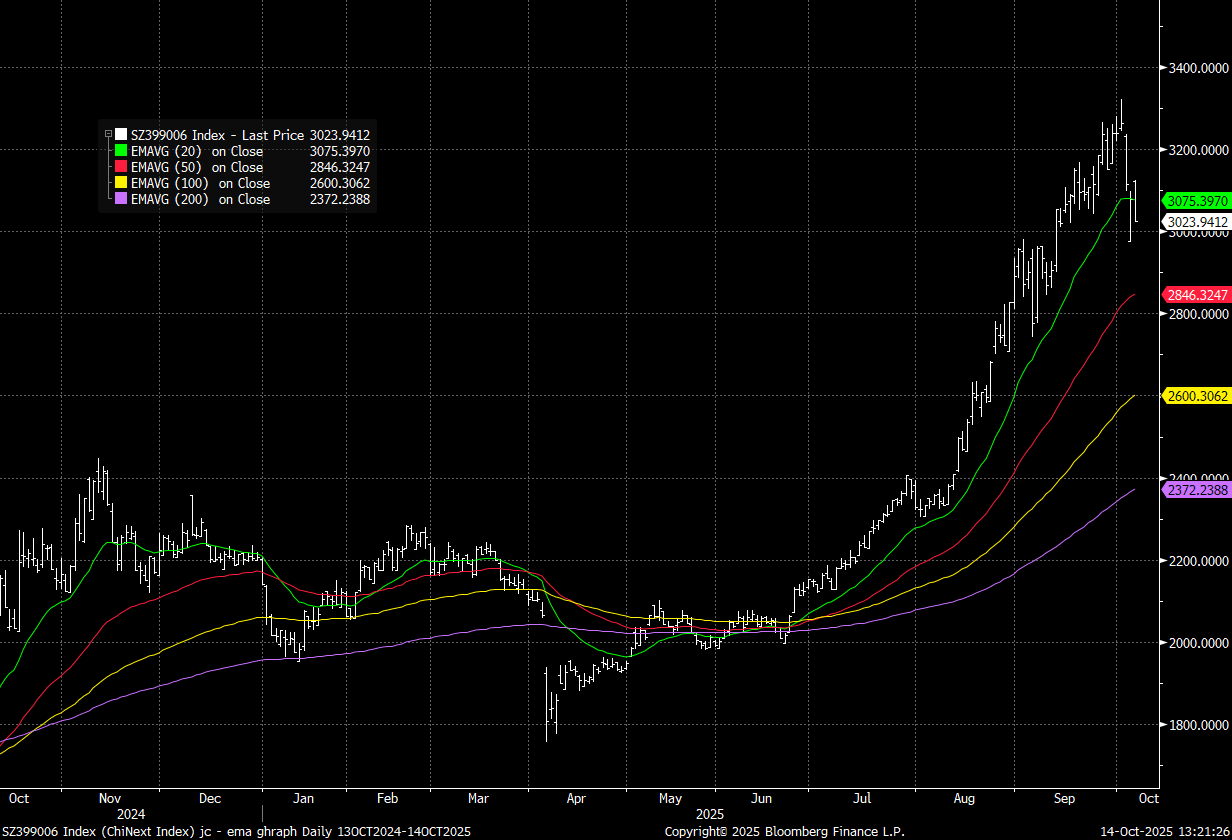Select the EMAVG (20) on Close legend entry

(197, 151)
